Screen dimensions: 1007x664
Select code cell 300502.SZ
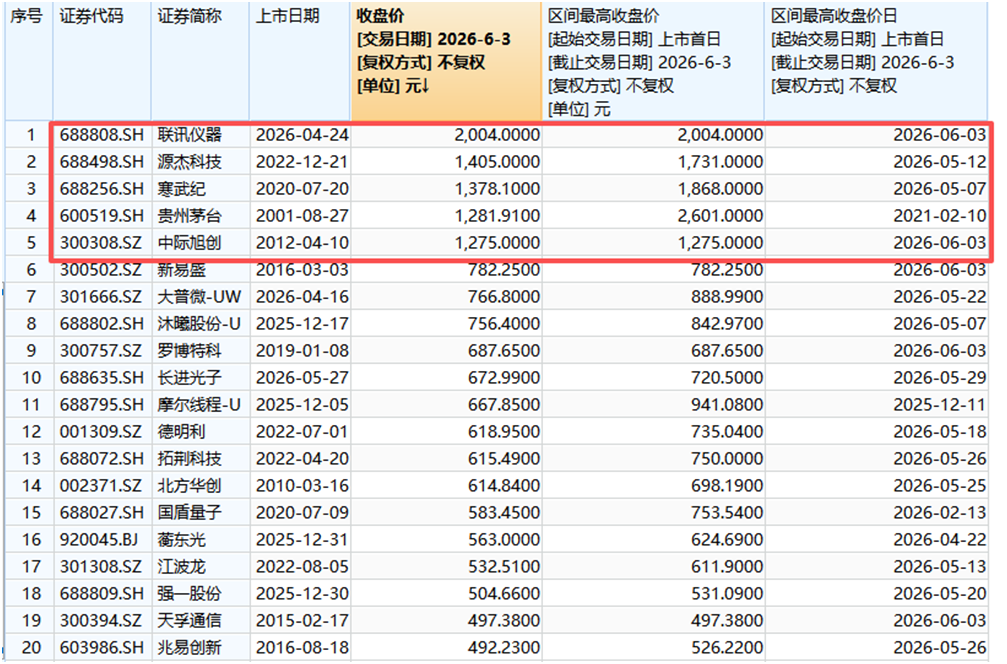pos(102,270)
